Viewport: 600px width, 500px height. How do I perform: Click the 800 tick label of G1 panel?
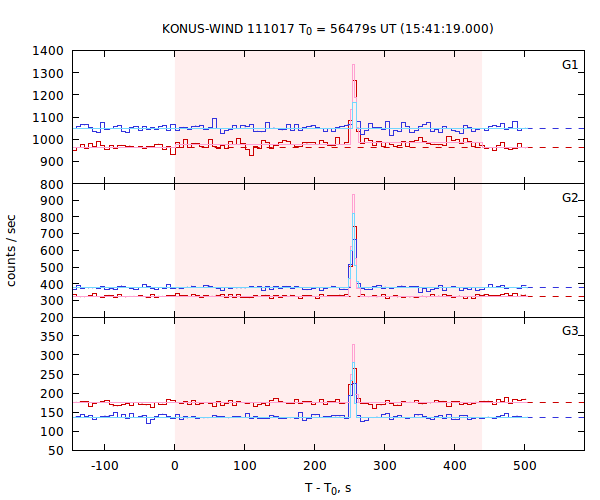pos(52,185)
